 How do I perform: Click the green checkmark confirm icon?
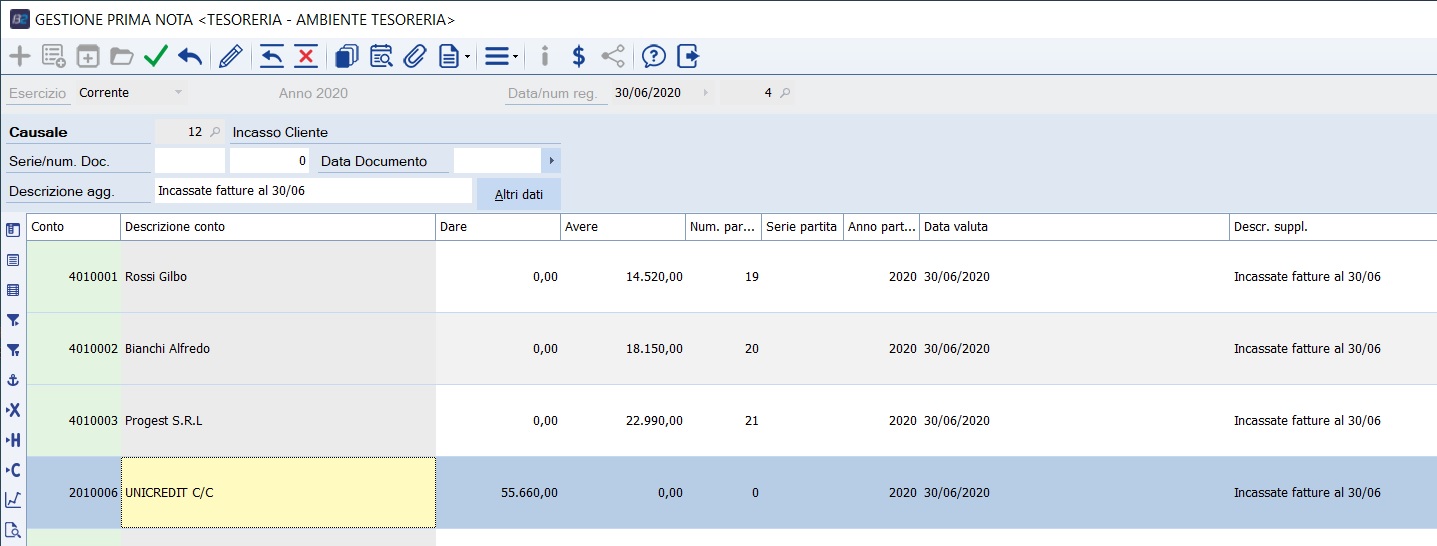(155, 56)
